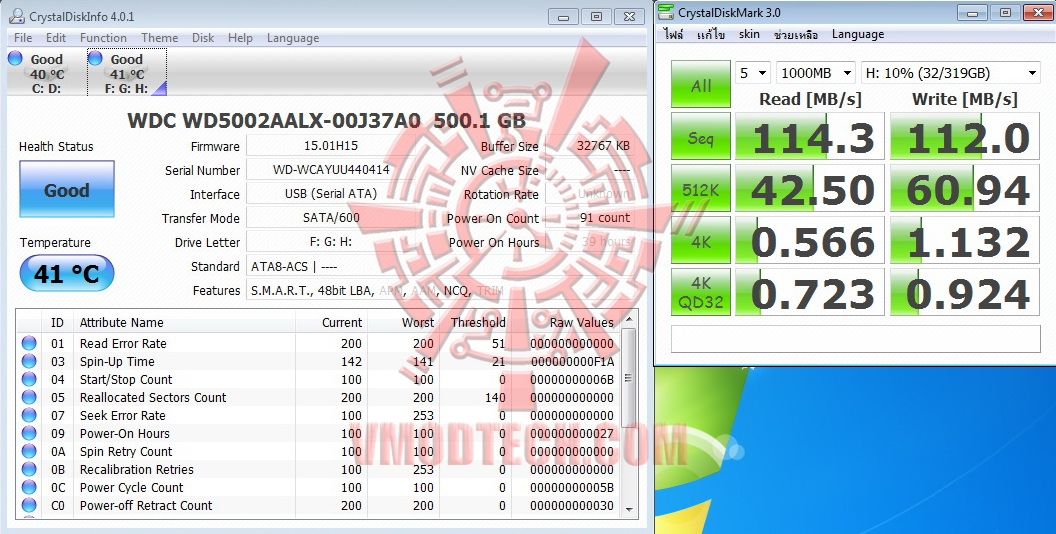The image size is (1056, 534).
Task: Click the 4K QD32 read result 0.723
Action: pos(810,292)
